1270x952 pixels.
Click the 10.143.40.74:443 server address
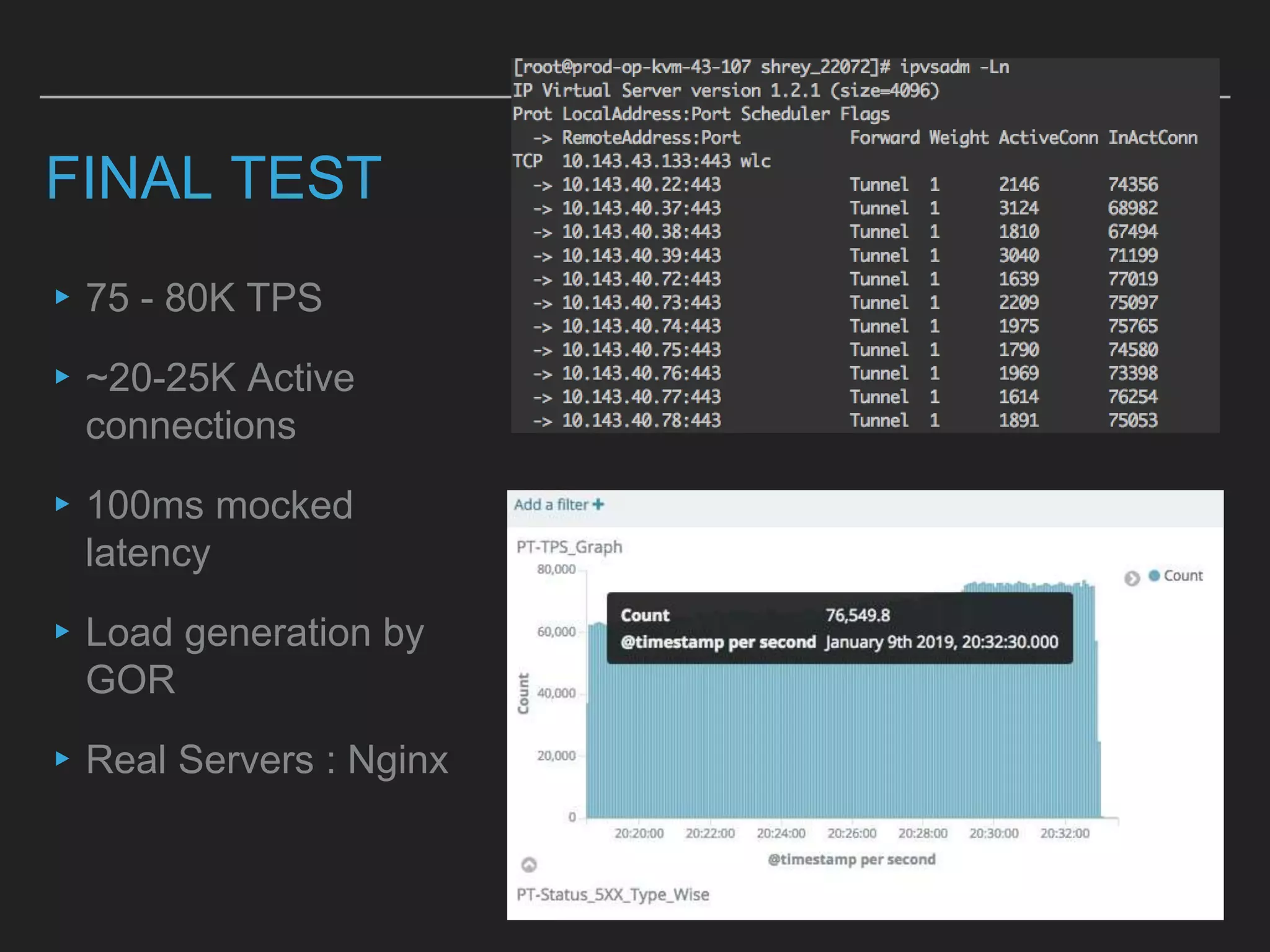[x=641, y=326]
